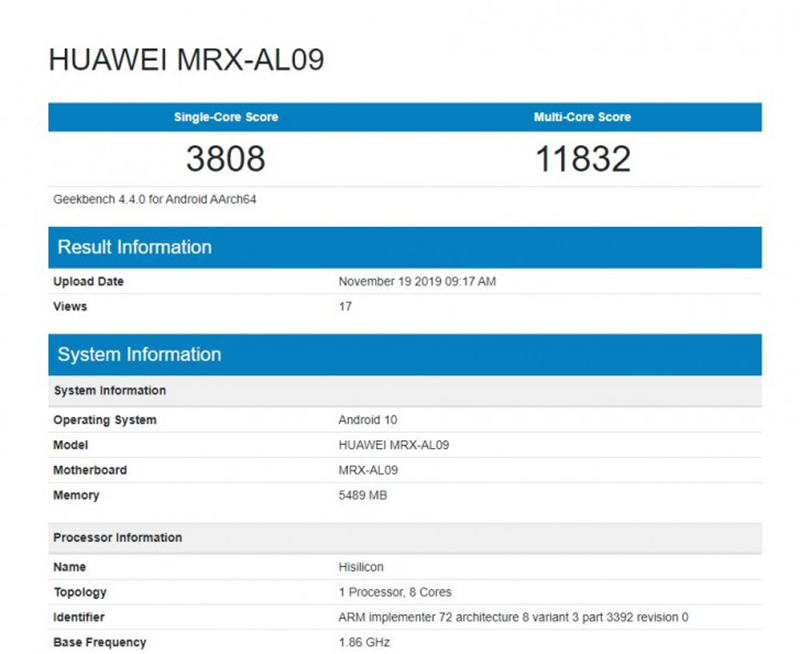
Task: Click the Processor Information subheader
Action: tap(117, 537)
